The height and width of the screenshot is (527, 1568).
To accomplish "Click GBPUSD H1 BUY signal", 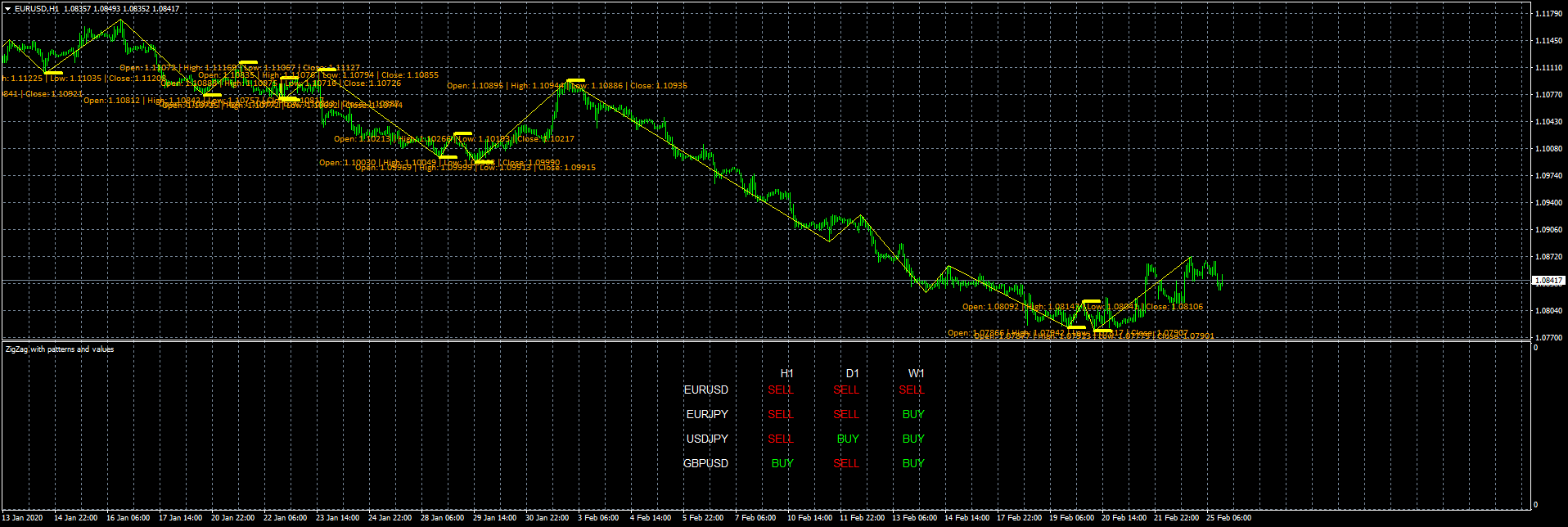I will [782, 463].
